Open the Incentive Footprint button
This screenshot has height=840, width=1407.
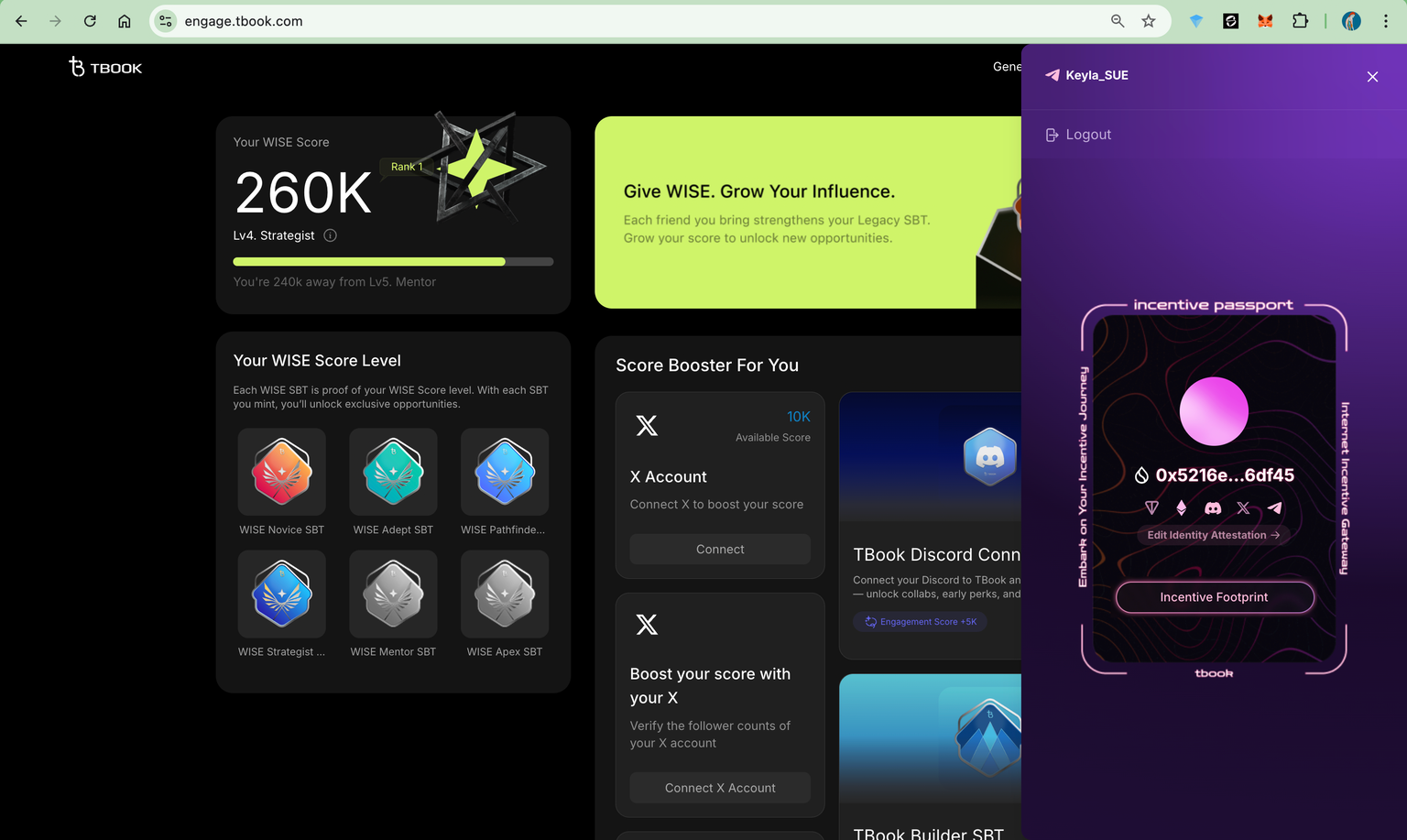pos(1214,597)
